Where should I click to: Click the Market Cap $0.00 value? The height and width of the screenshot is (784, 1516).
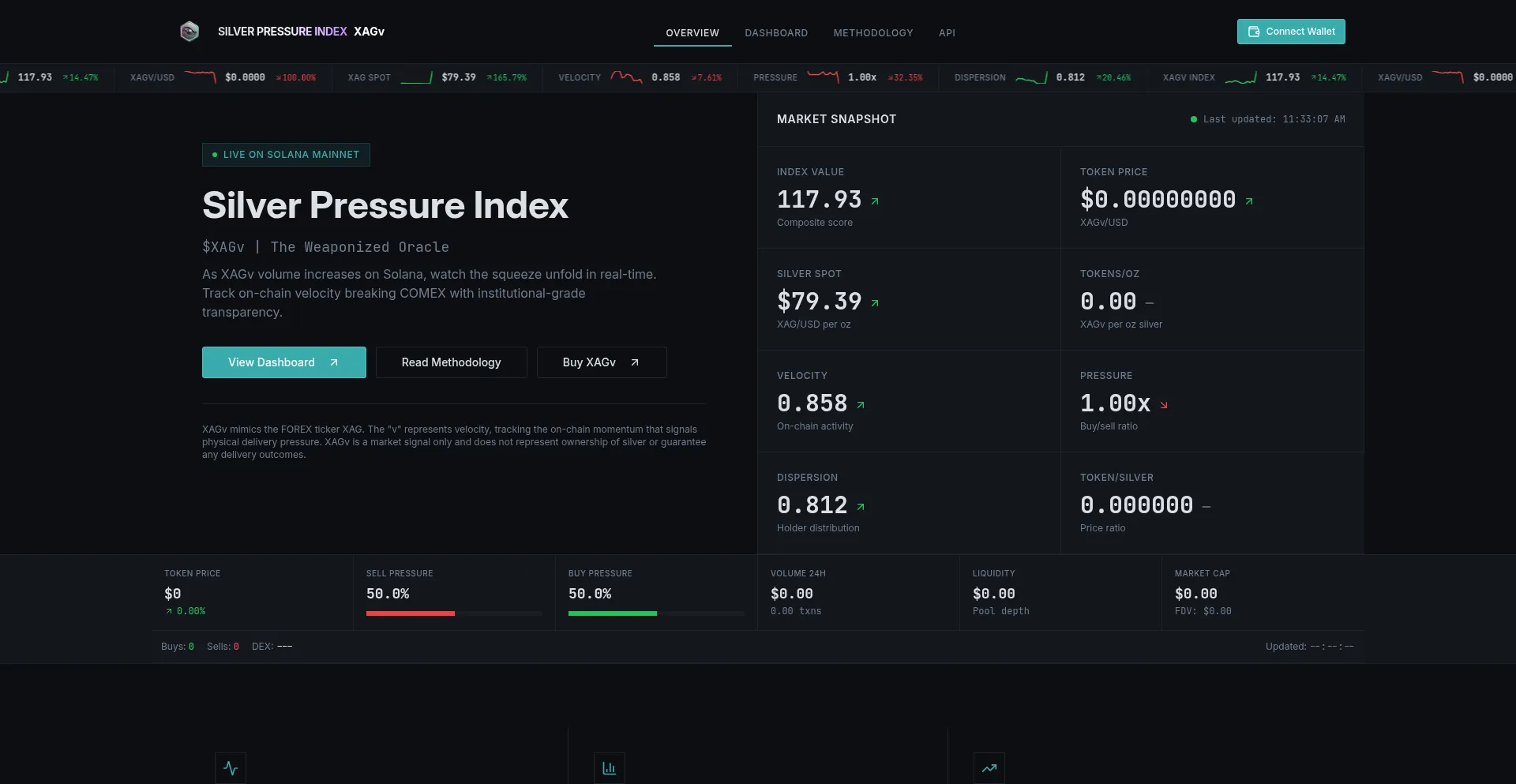click(1196, 594)
